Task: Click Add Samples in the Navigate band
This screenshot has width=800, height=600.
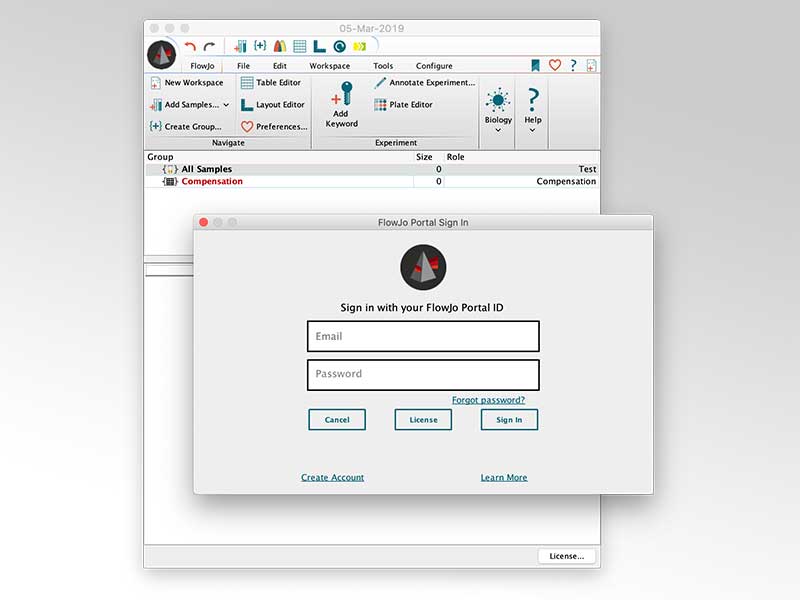Action: 184,105
